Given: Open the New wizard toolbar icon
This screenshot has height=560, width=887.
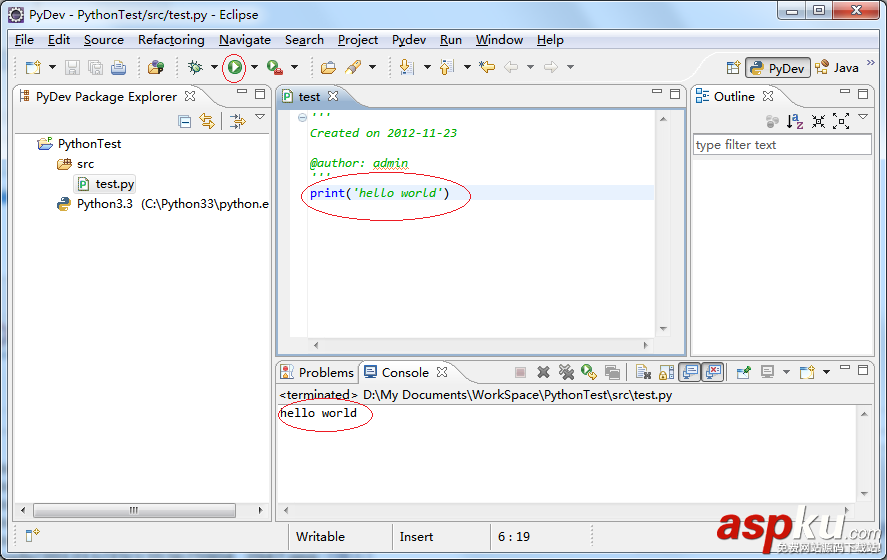Looking at the screenshot, I should (x=33, y=67).
